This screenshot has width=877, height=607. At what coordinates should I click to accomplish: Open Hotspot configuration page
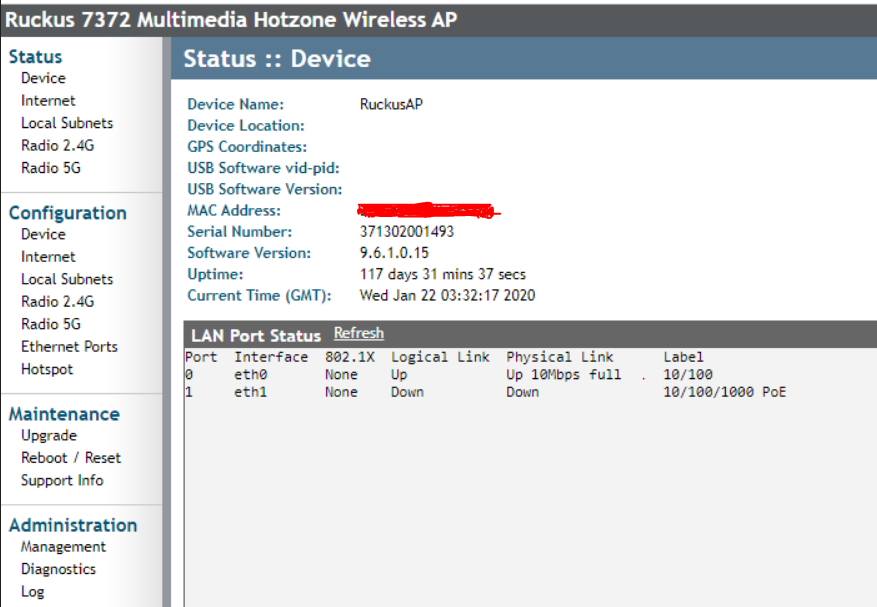(x=47, y=369)
